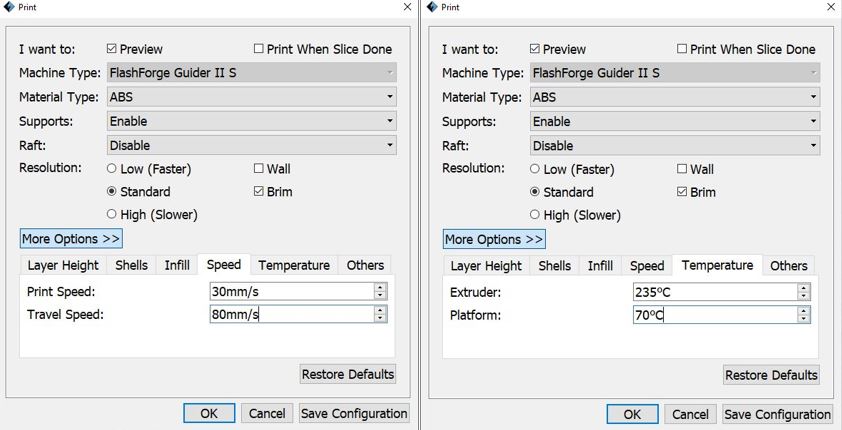Open the Others tab in right dialog
This screenshot has width=842, height=430.
pyautogui.click(x=788, y=266)
